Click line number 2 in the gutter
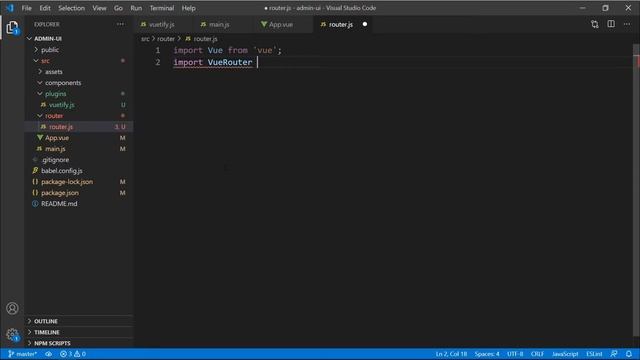 tap(158, 62)
